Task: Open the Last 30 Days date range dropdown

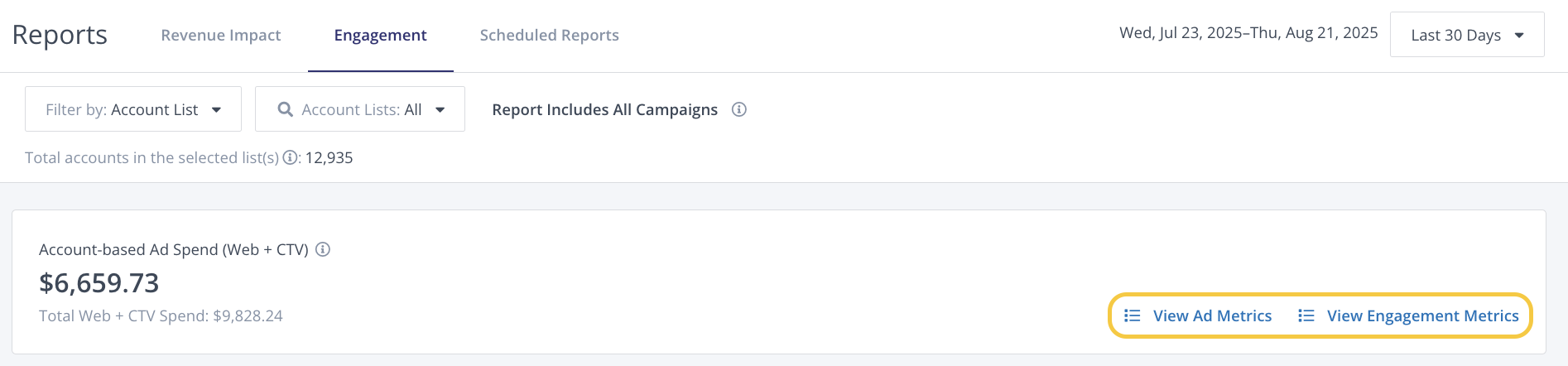Action: coord(1466,35)
